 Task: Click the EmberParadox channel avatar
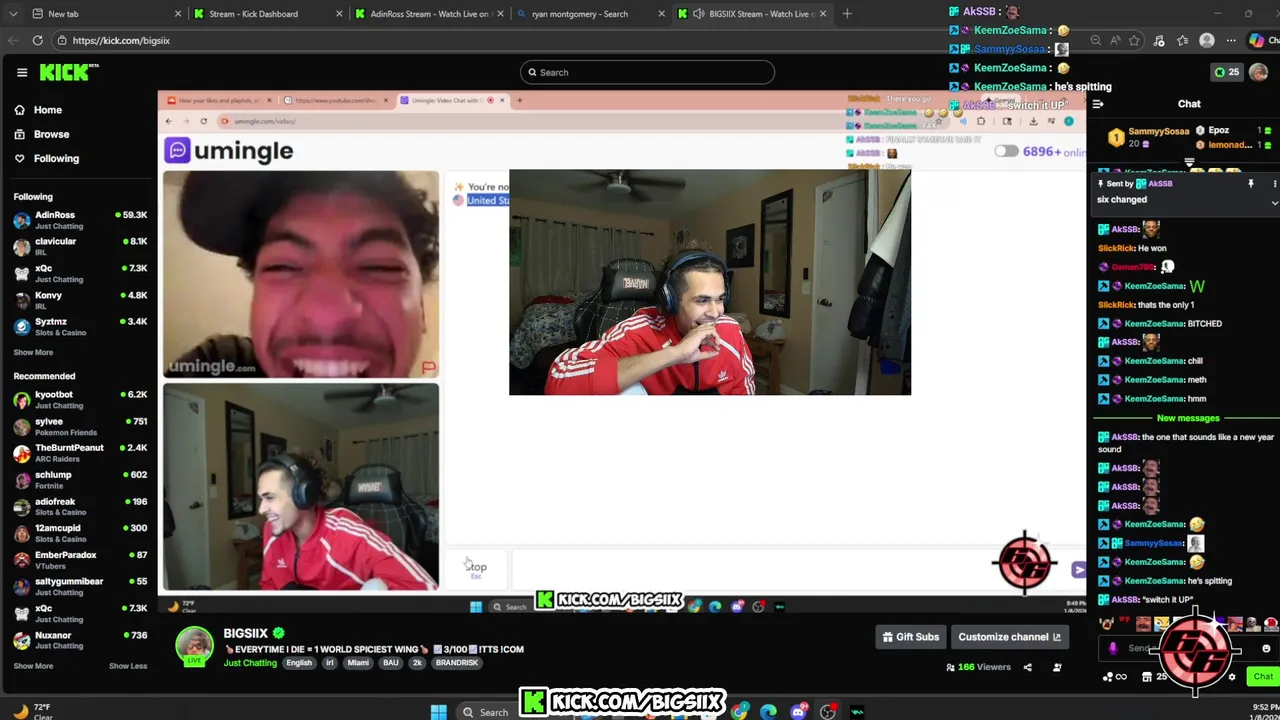[x=22, y=560]
